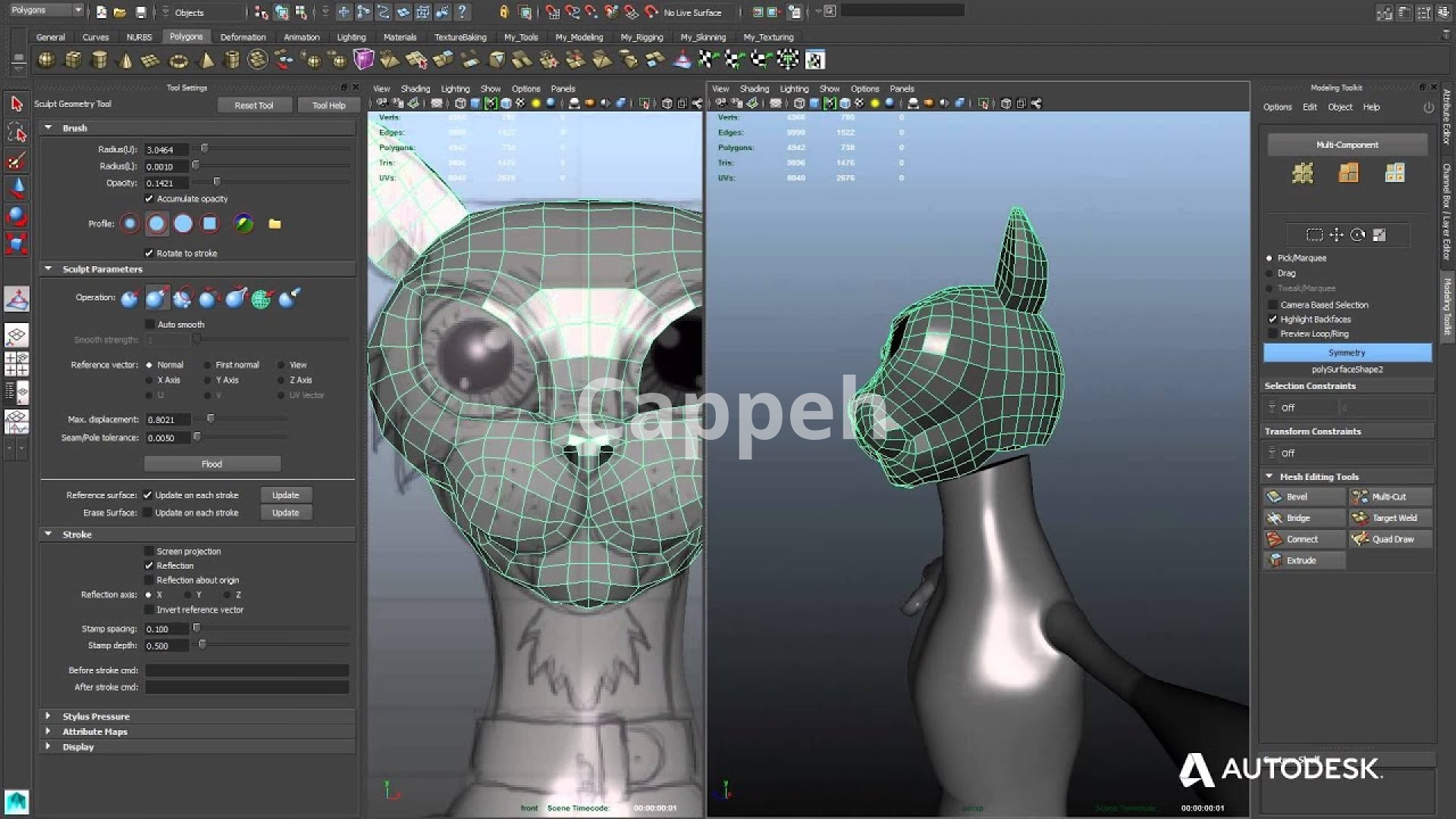Pick the Extrude mesh tool

1301,560
